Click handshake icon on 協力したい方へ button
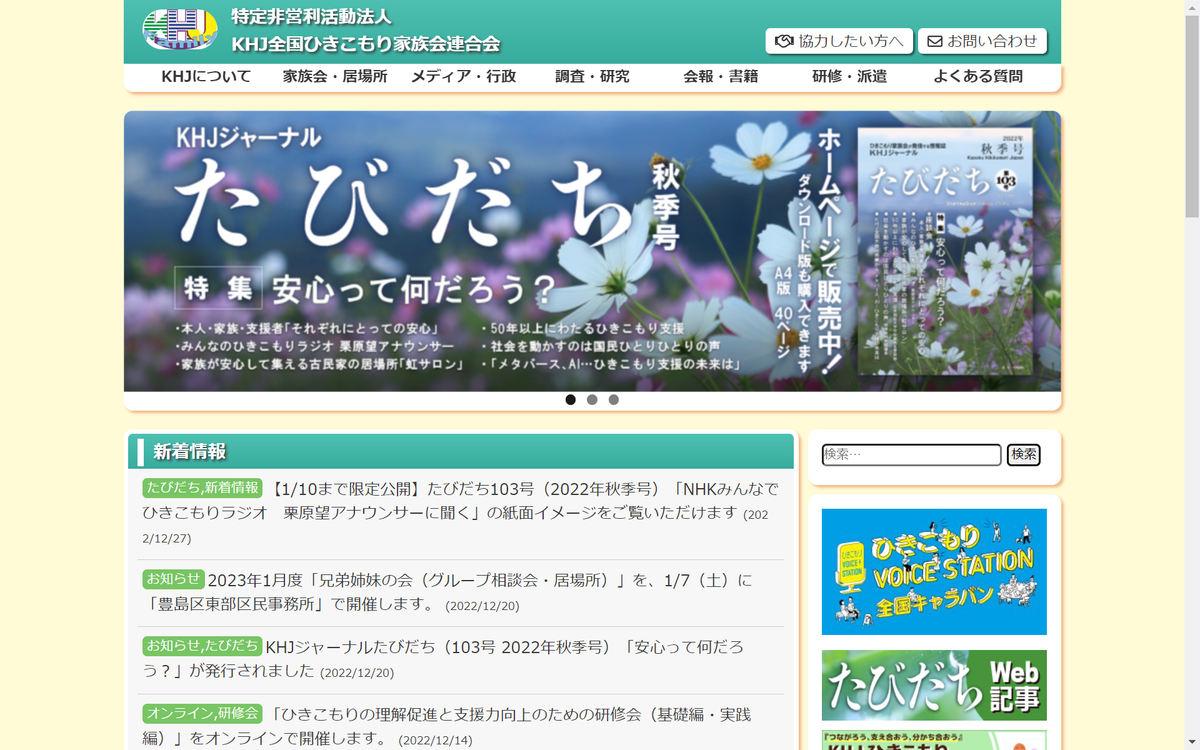The image size is (1200, 750). click(x=784, y=41)
